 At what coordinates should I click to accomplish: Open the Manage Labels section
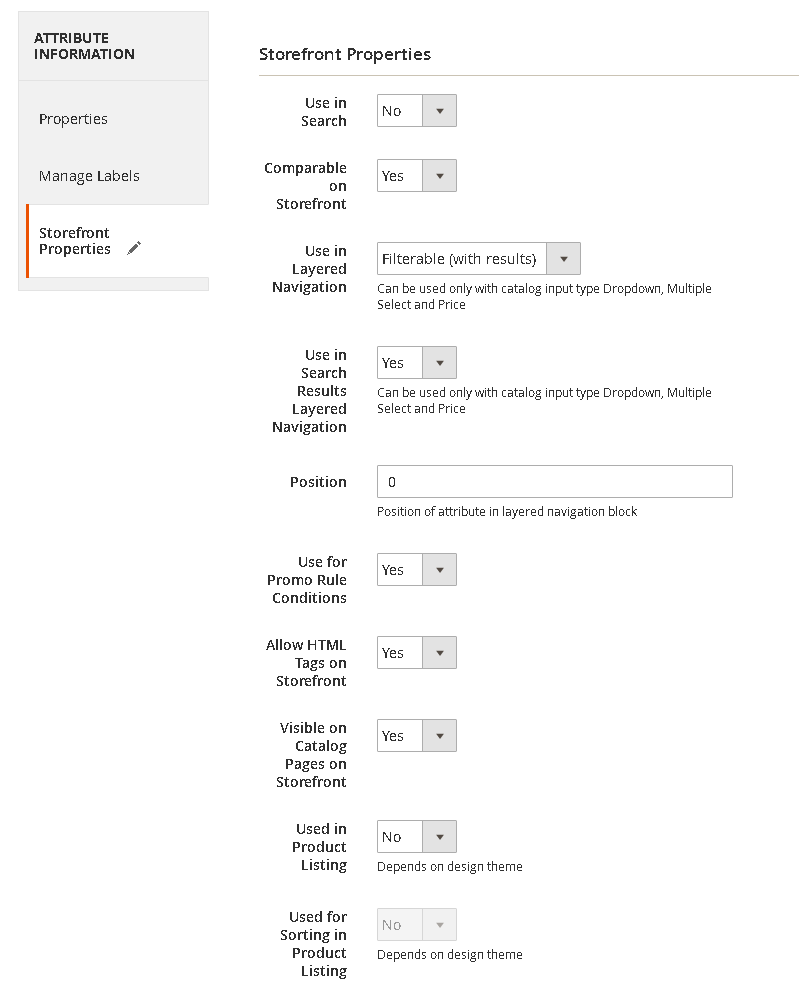click(88, 175)
